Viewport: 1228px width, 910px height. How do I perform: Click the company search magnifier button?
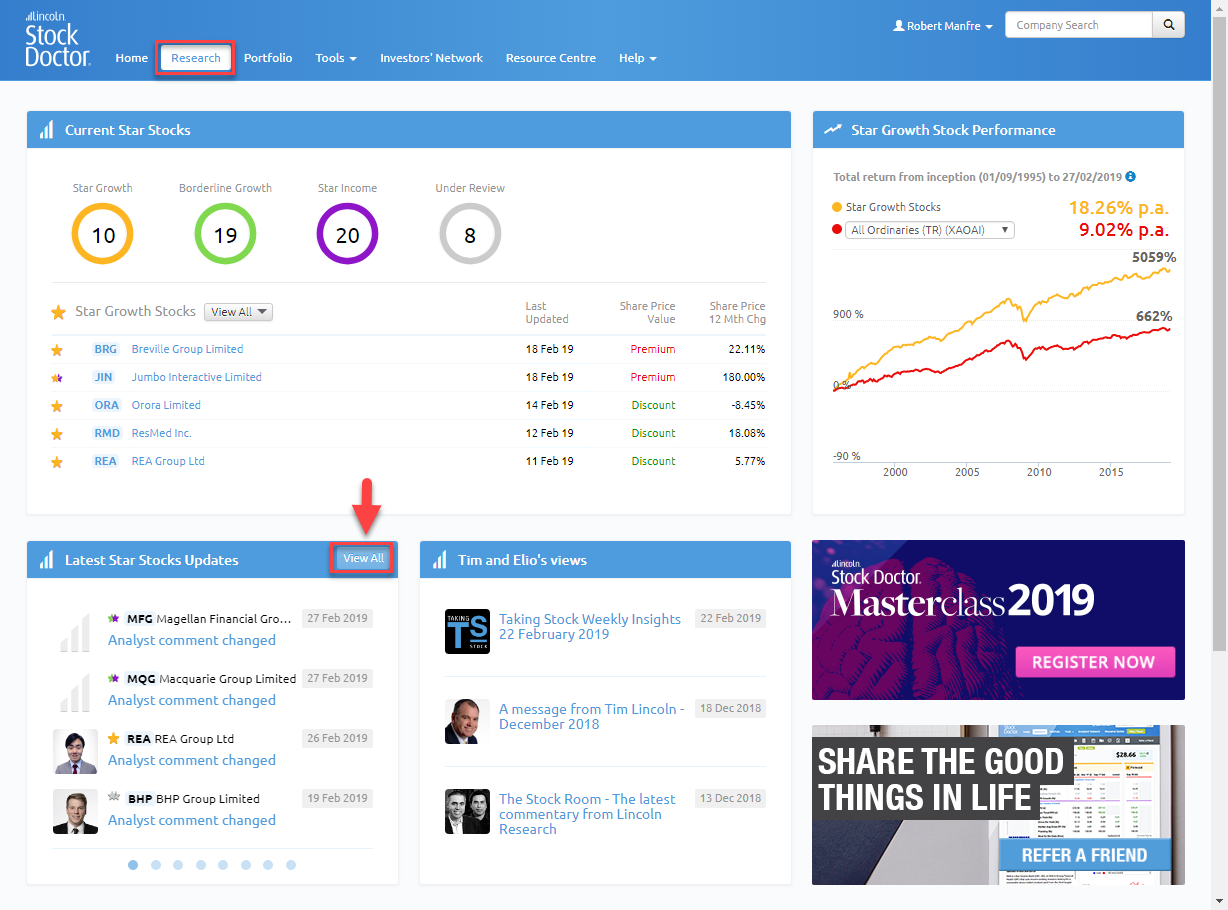(1168, 25)
